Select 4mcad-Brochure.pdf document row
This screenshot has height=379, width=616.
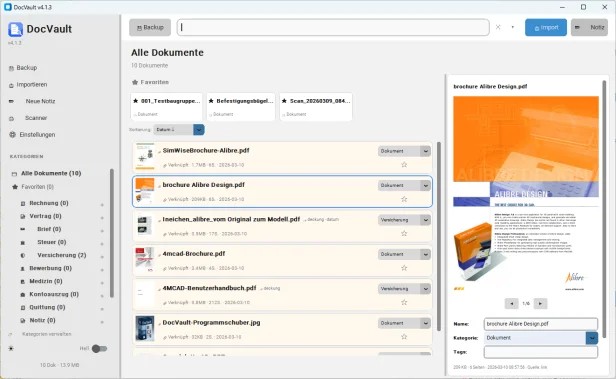tap(282, 260)
